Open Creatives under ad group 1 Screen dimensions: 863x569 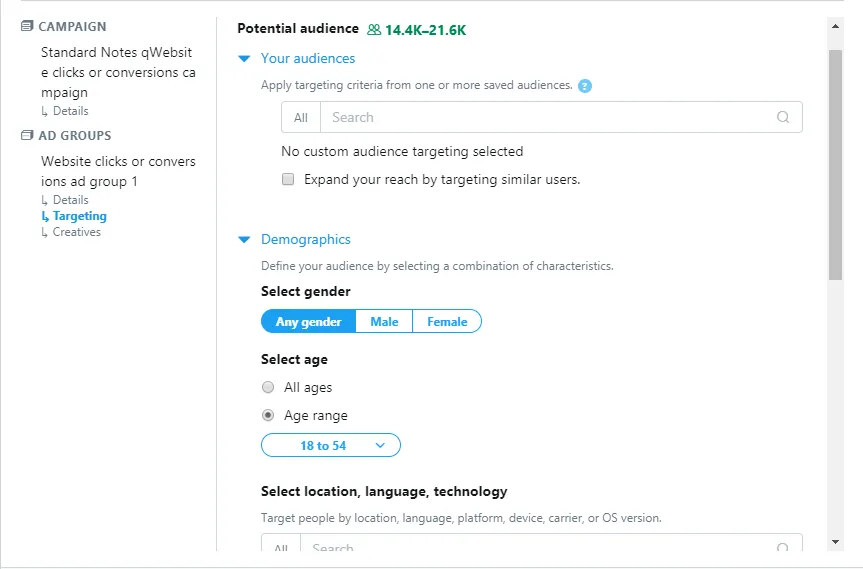point(77,232)
